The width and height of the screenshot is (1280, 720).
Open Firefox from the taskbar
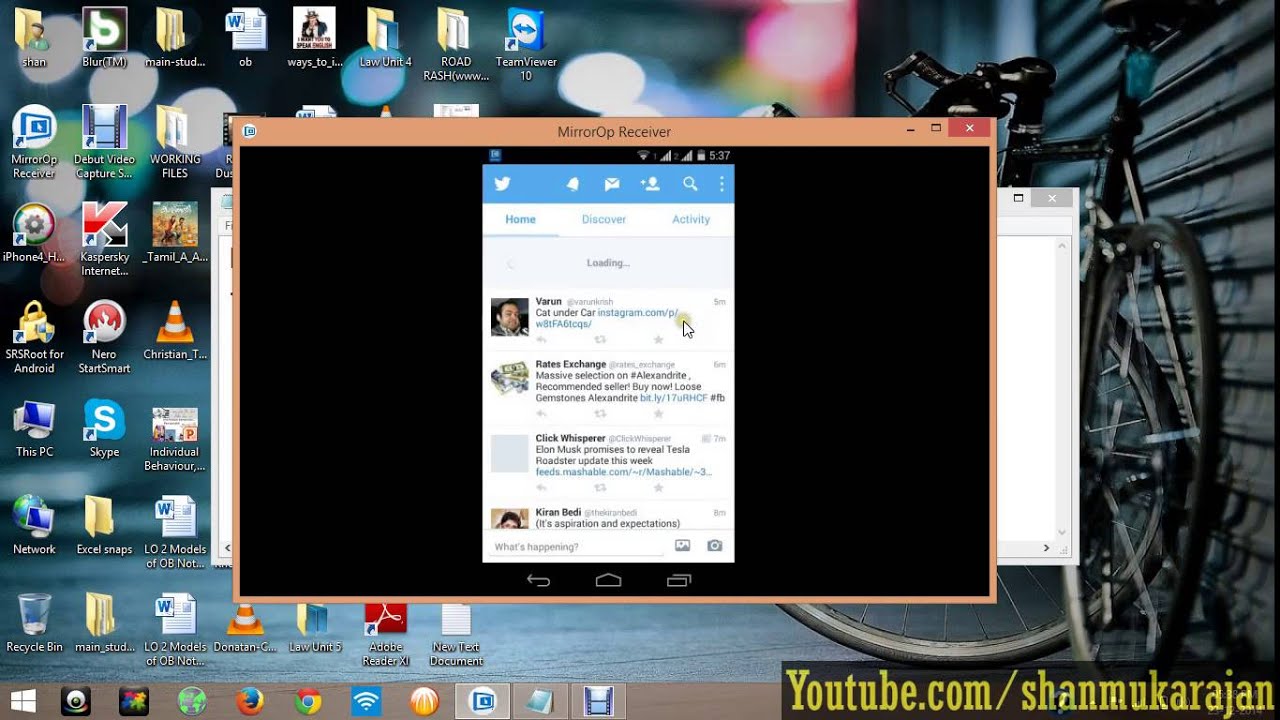[250, 701]
